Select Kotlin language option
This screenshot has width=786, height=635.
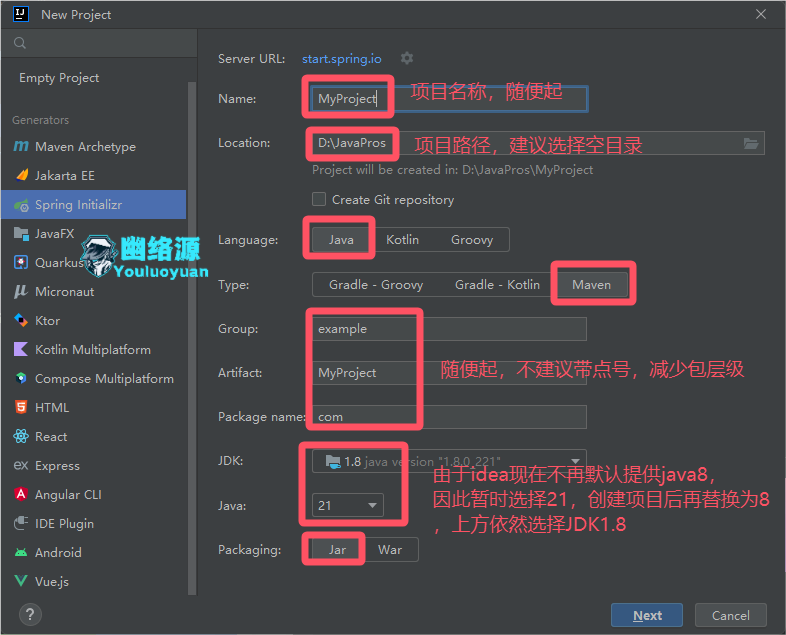pos(402,240)
